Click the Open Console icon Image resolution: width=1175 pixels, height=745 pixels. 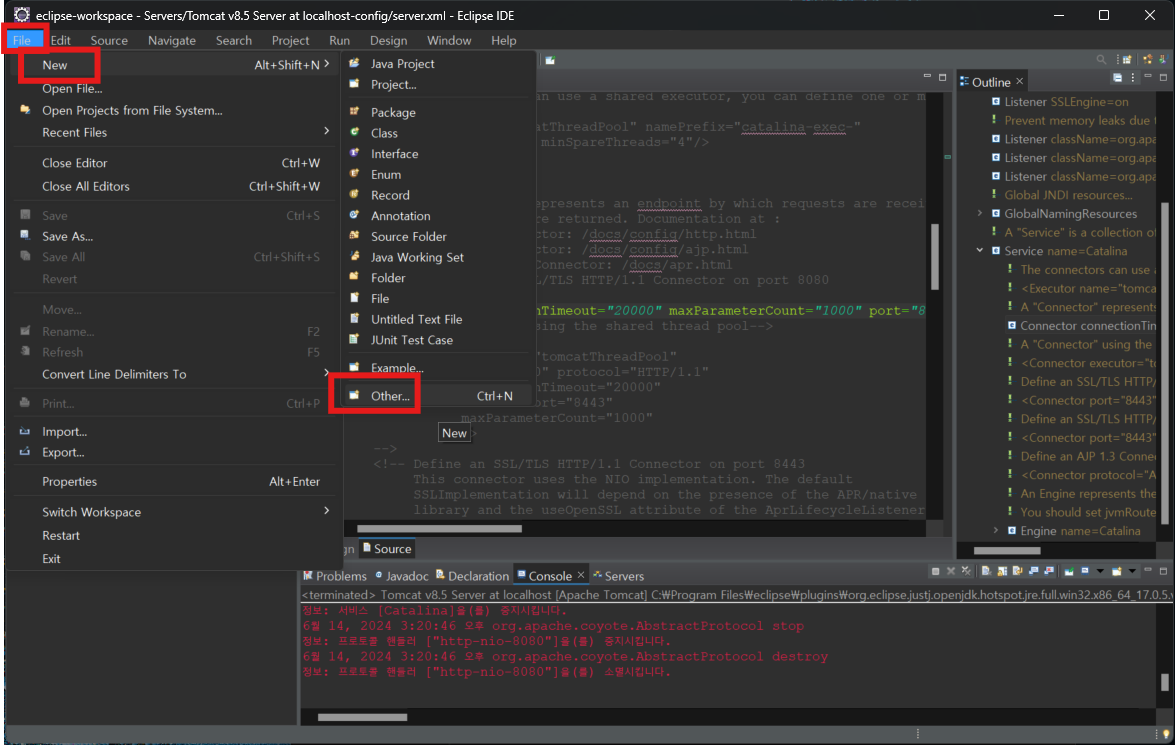pyautogui.click(x=1117, y=571)
